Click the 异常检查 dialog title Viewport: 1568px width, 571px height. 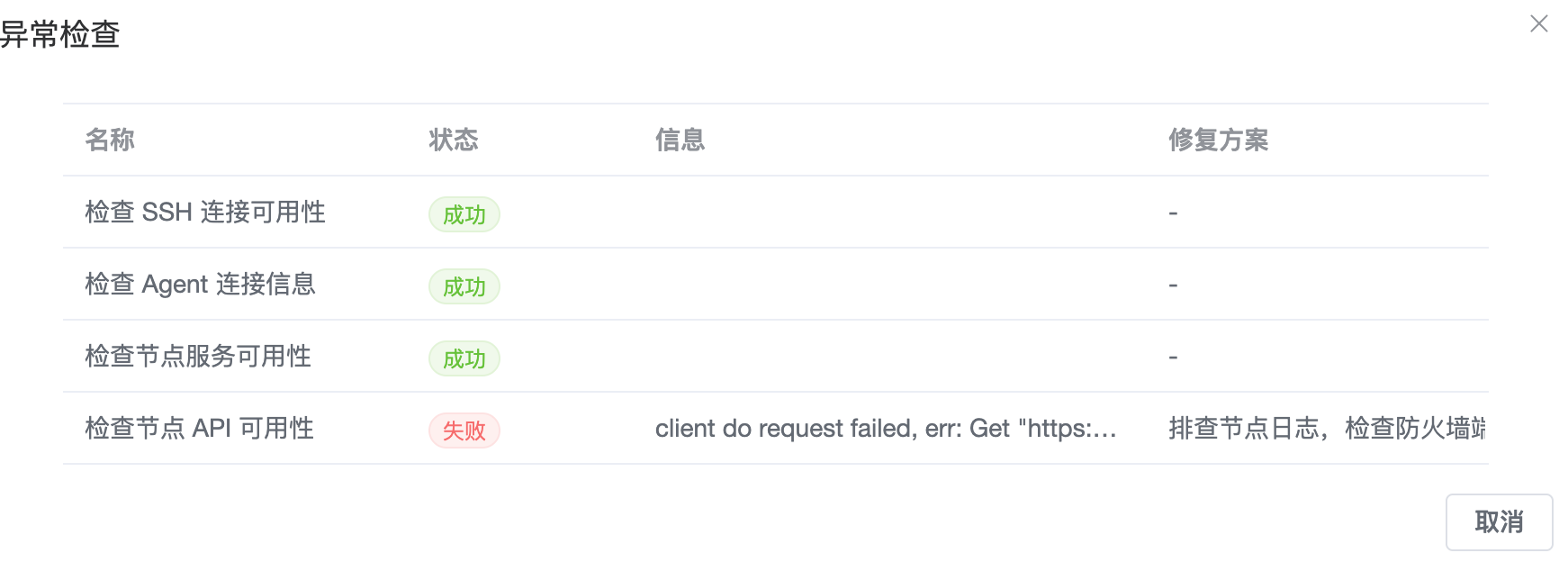coord(60,34)
